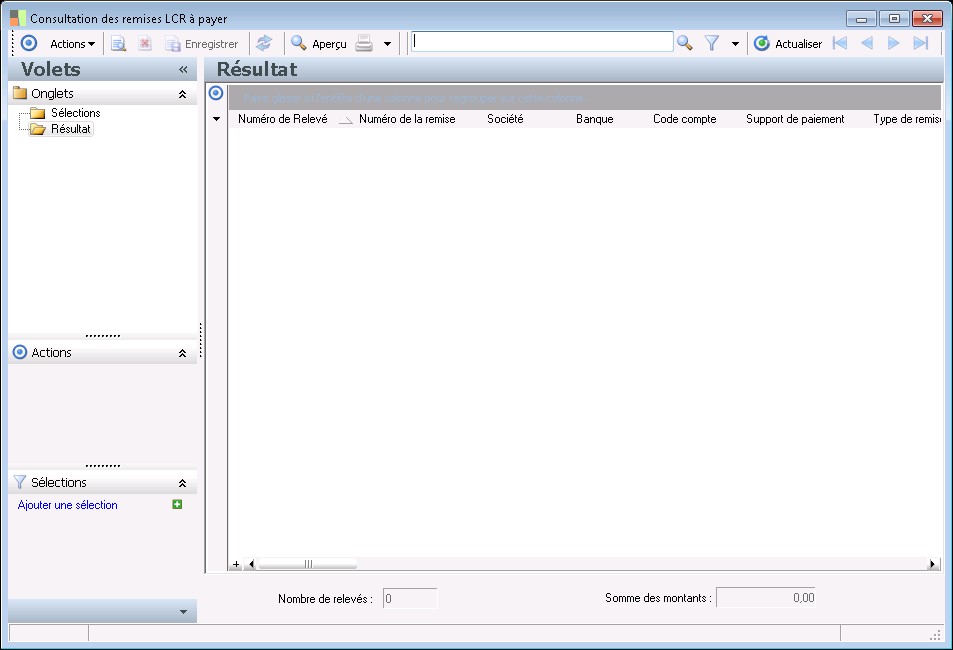Go to previous record arrow icon
The image size is (953, 650).
(x=867, y=43)
